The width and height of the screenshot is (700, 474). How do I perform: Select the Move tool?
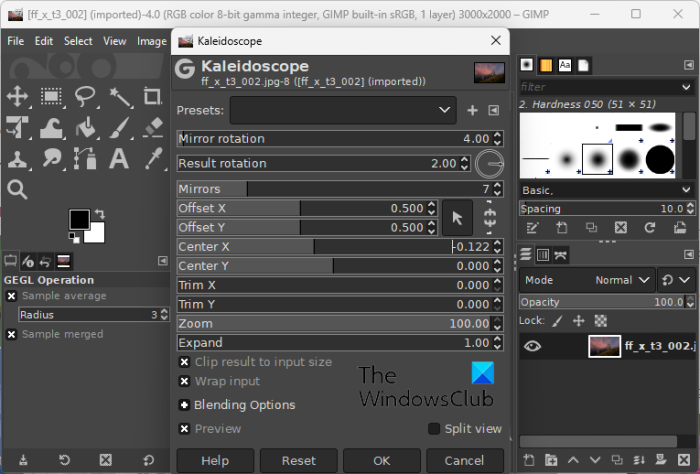[x=17, y=96]
